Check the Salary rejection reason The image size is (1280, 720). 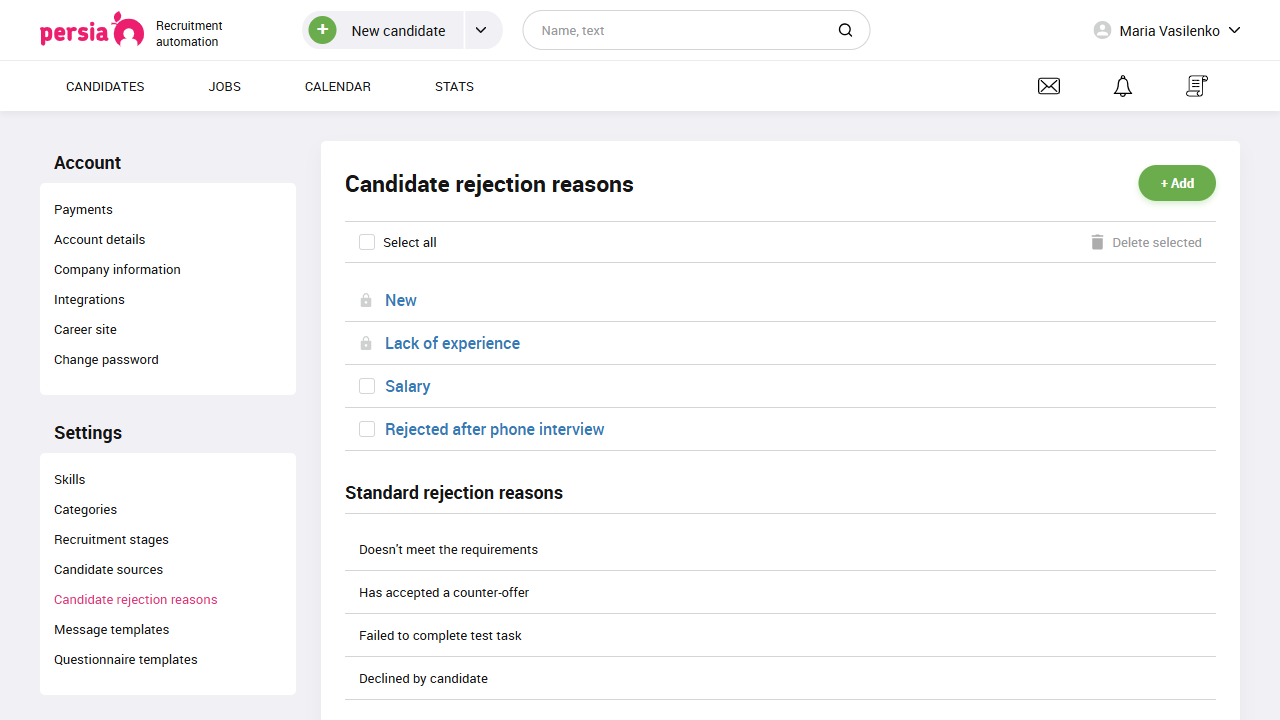(x=367, y=386)
